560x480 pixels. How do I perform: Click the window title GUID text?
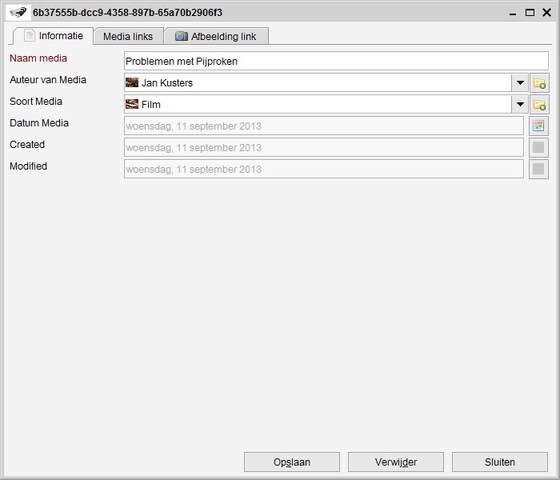pos(128,12)
